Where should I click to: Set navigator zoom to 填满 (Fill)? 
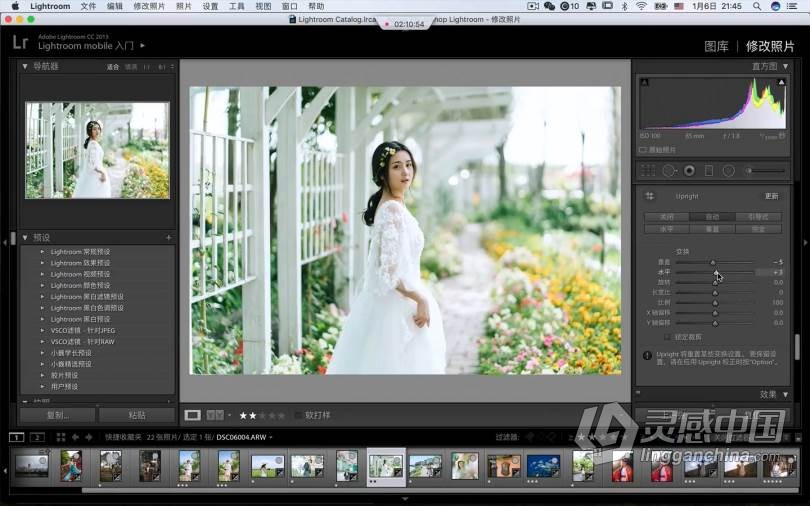click(131, 67)
